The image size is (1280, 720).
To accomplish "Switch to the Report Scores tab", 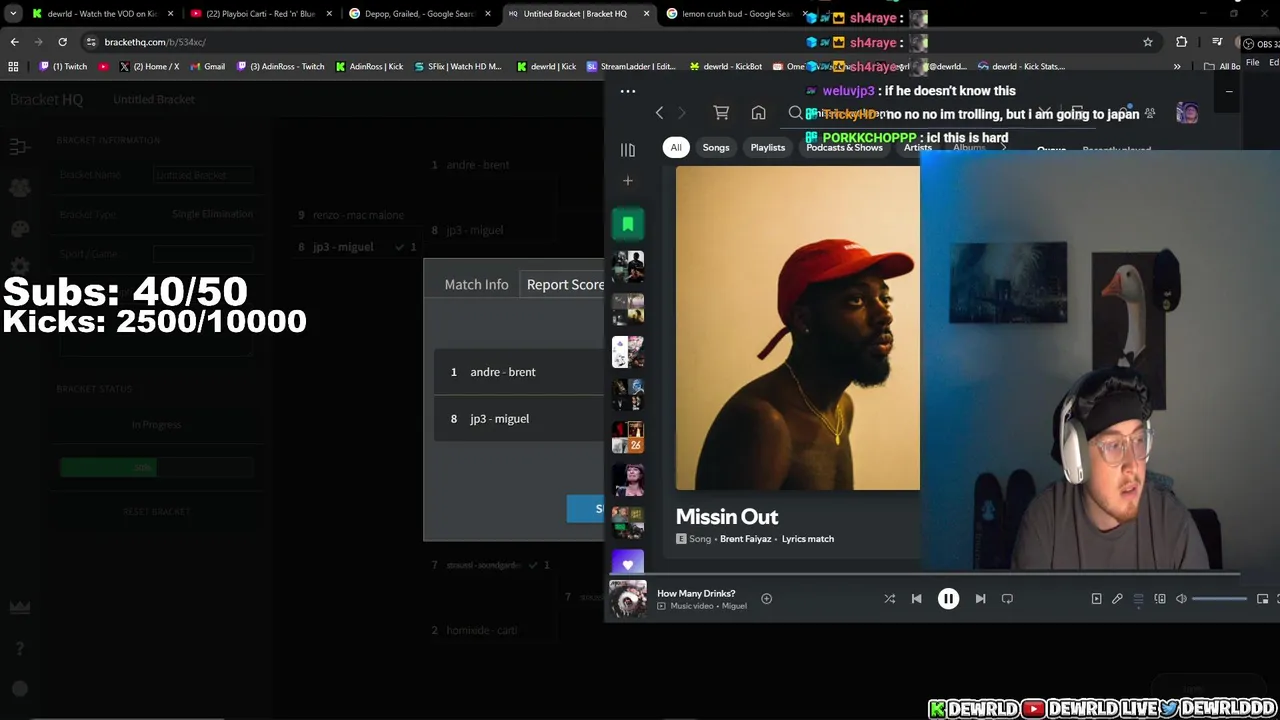I will pyautogui.click(x=565, y=285).
